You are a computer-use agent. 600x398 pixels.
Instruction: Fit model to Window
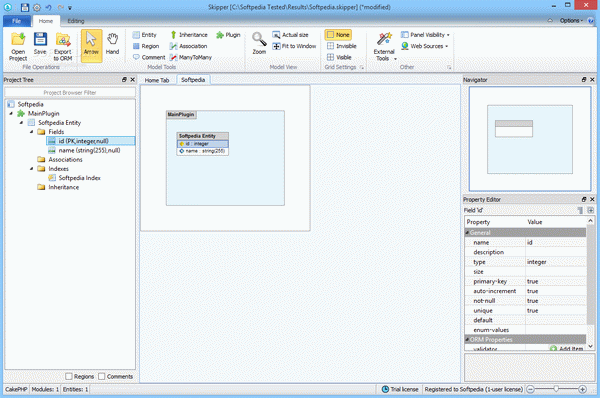tap(294, 46)
